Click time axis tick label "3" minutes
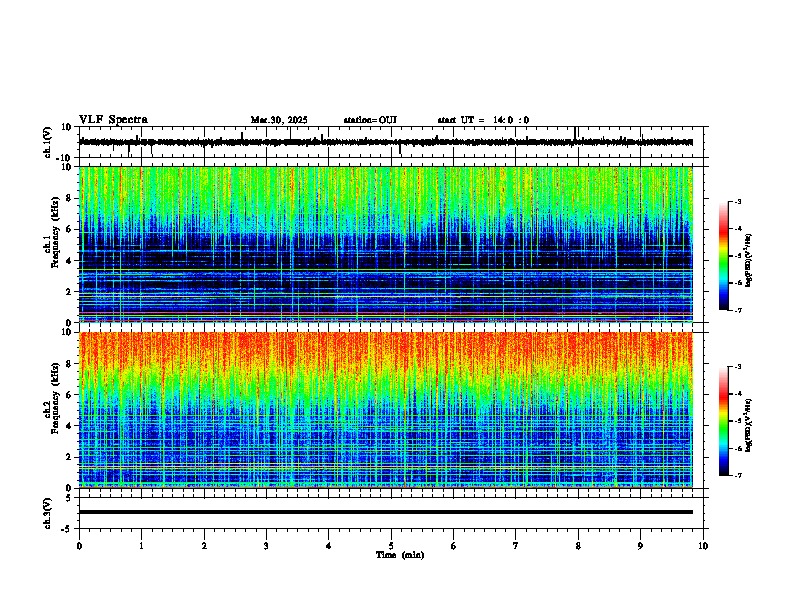Image resolution: width=792 pixels, height=612 pixels. [266, 546]
